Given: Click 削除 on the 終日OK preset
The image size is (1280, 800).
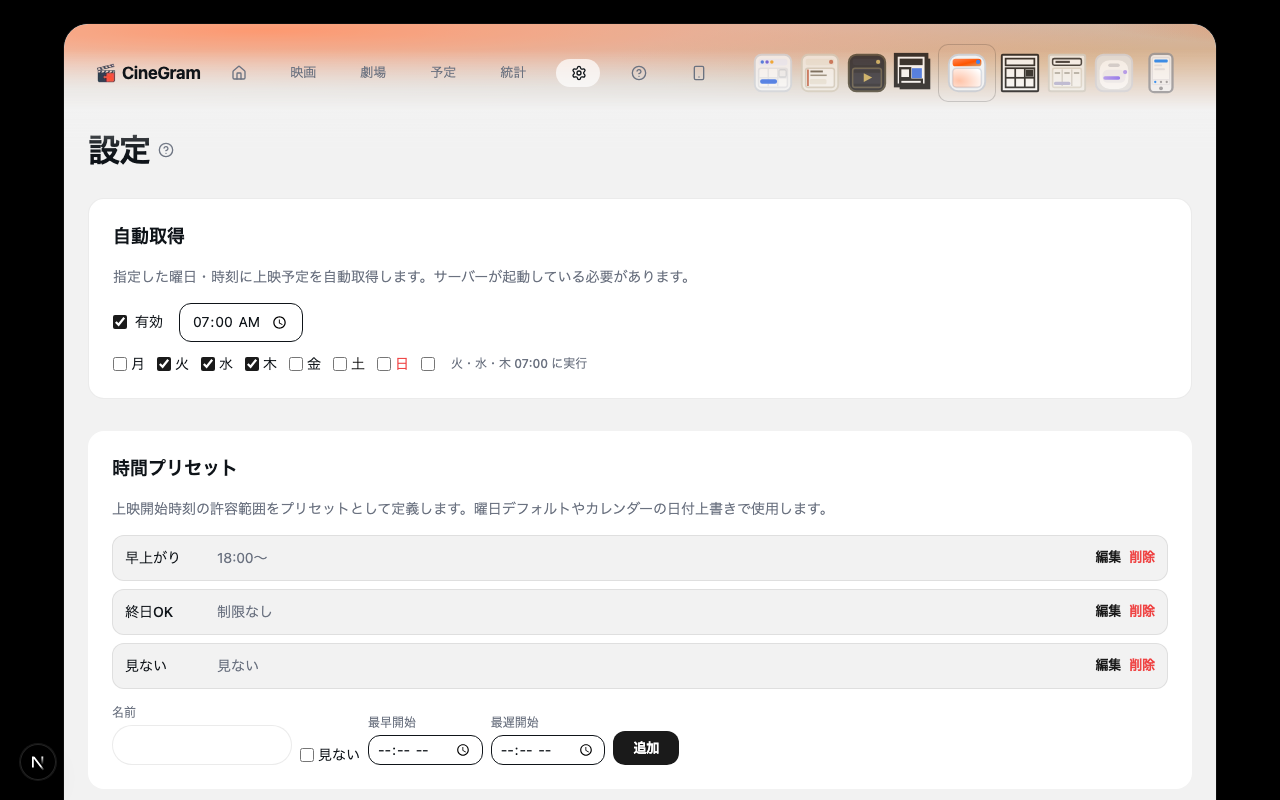Looking at the screenshot, I should click(1141, 611).
